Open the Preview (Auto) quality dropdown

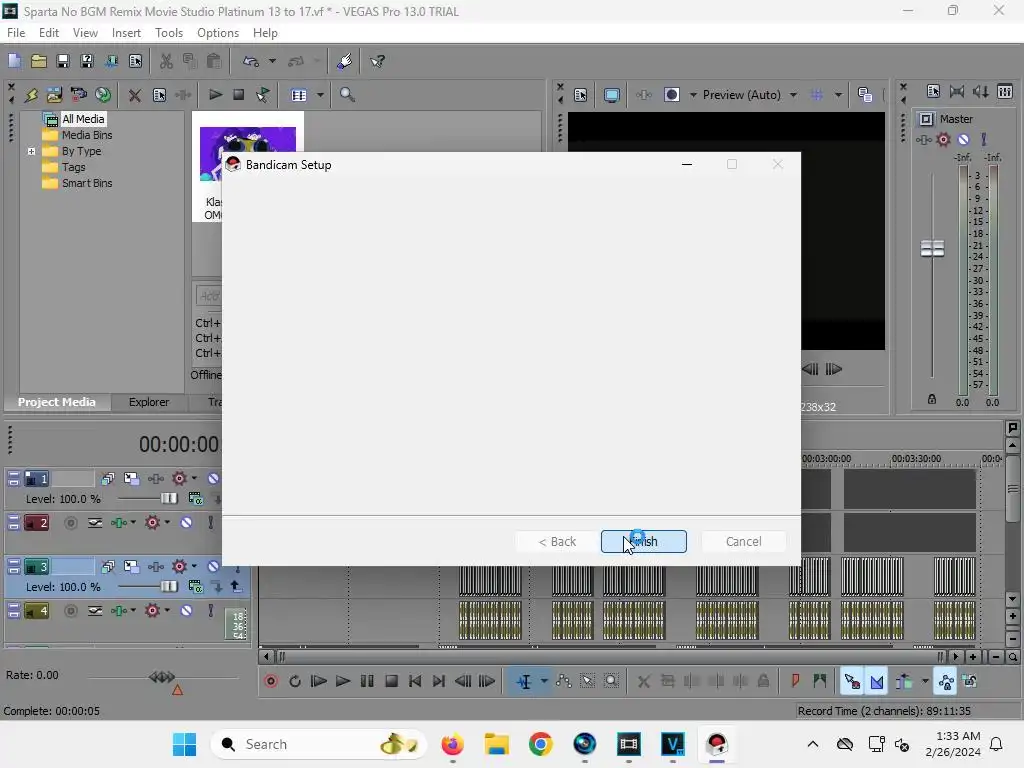pyautogui.click(x=793, y=95)
